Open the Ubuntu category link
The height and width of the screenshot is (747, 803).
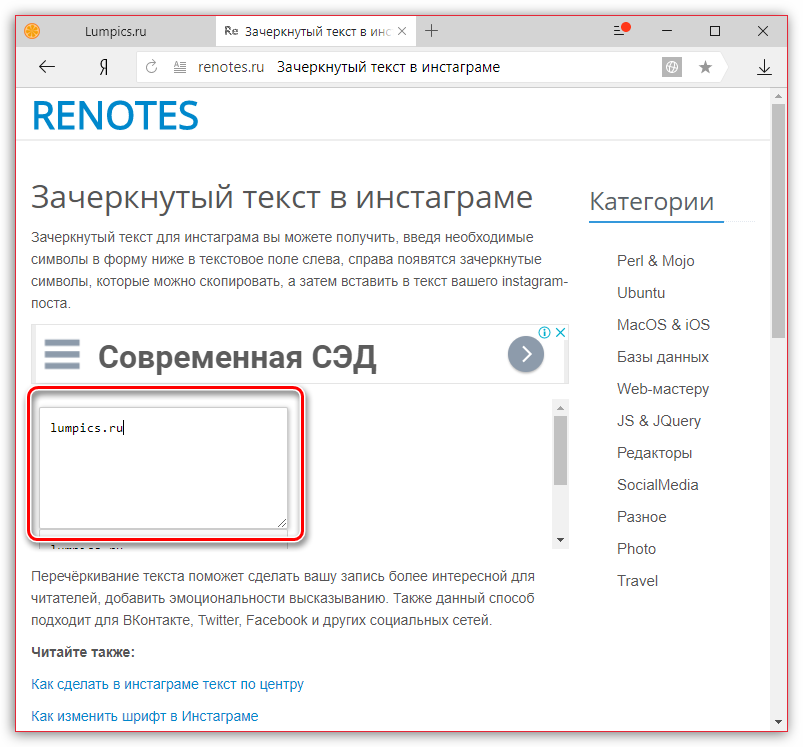[641, 293]
